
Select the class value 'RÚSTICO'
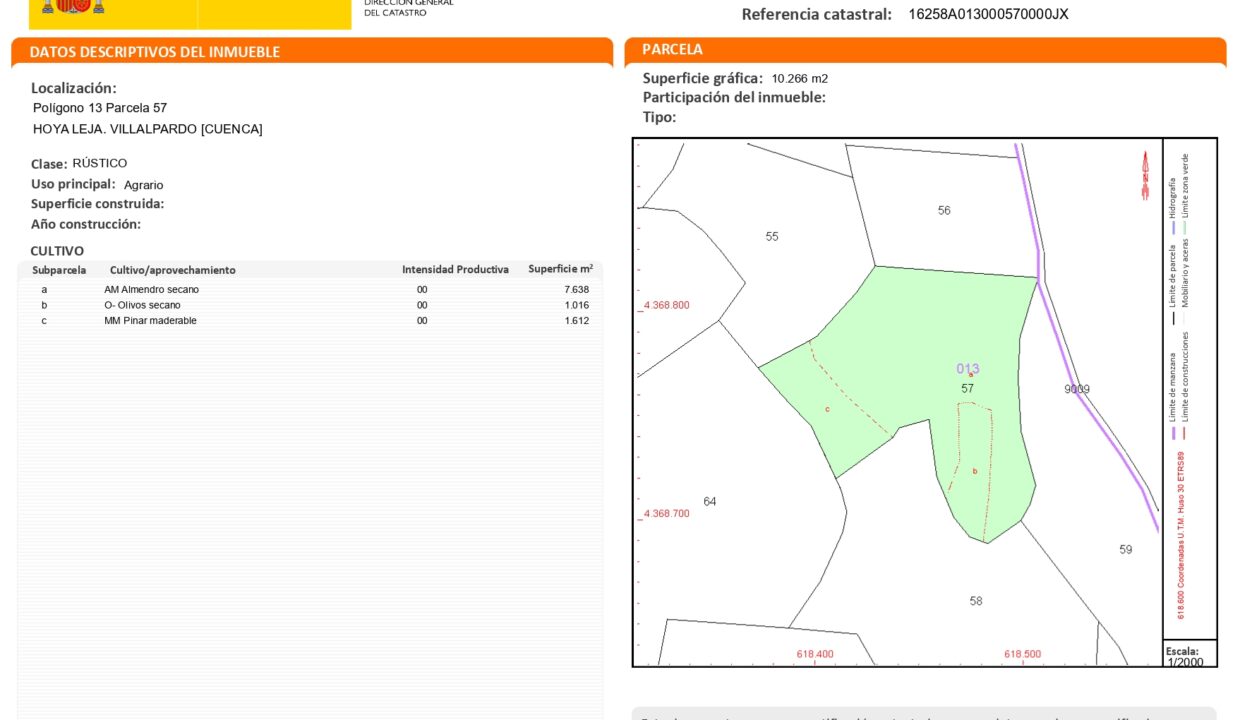pos(100,163)
